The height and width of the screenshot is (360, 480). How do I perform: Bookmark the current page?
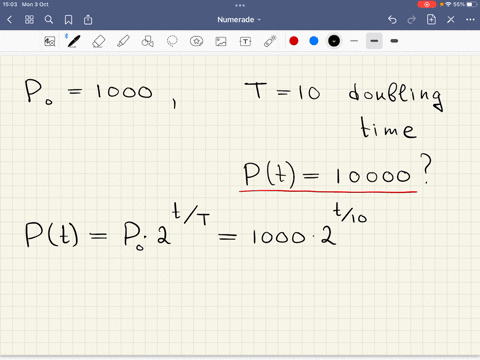click(x=68, y=20)
